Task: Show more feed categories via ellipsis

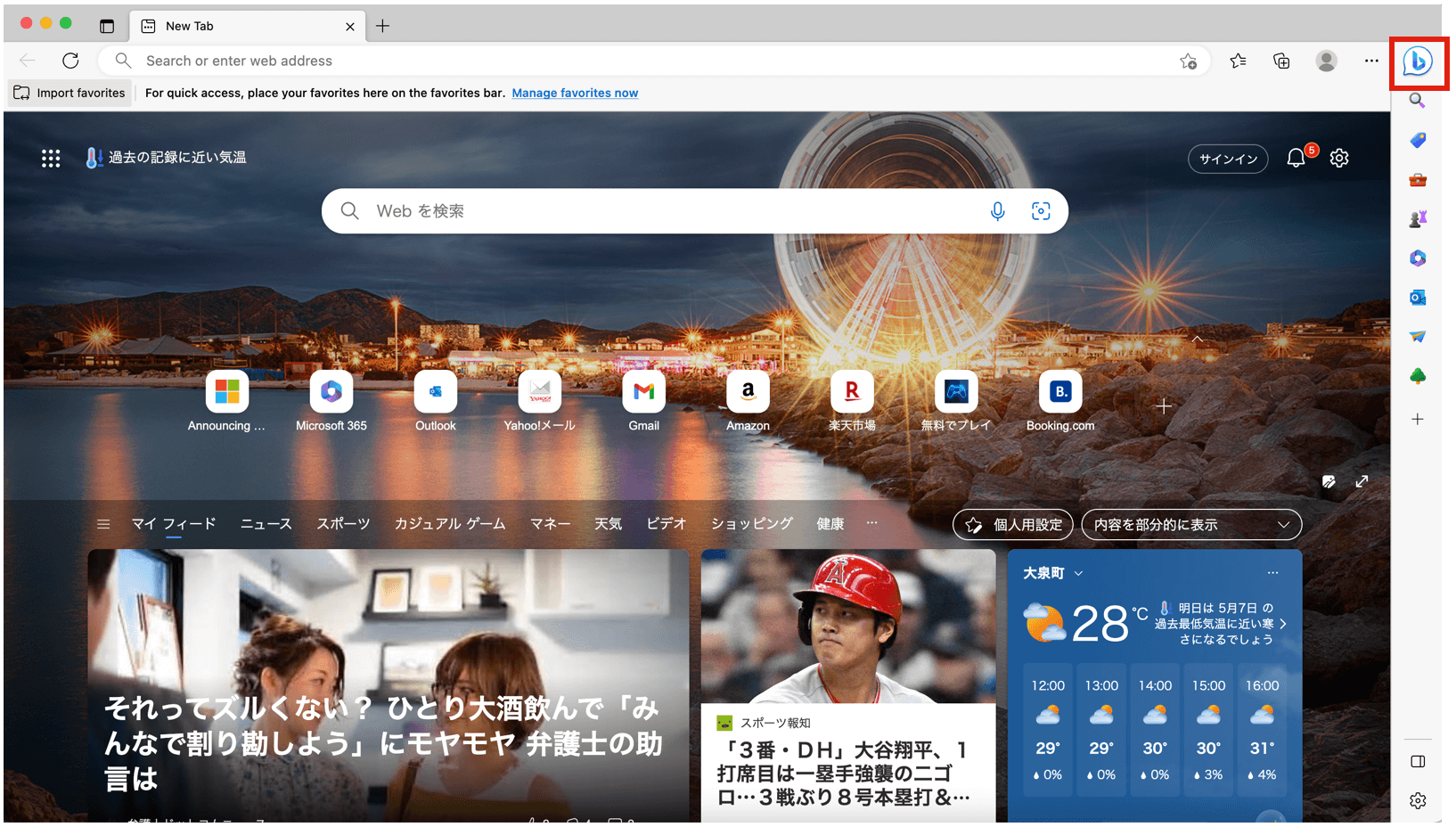Action: pos(871,523)
